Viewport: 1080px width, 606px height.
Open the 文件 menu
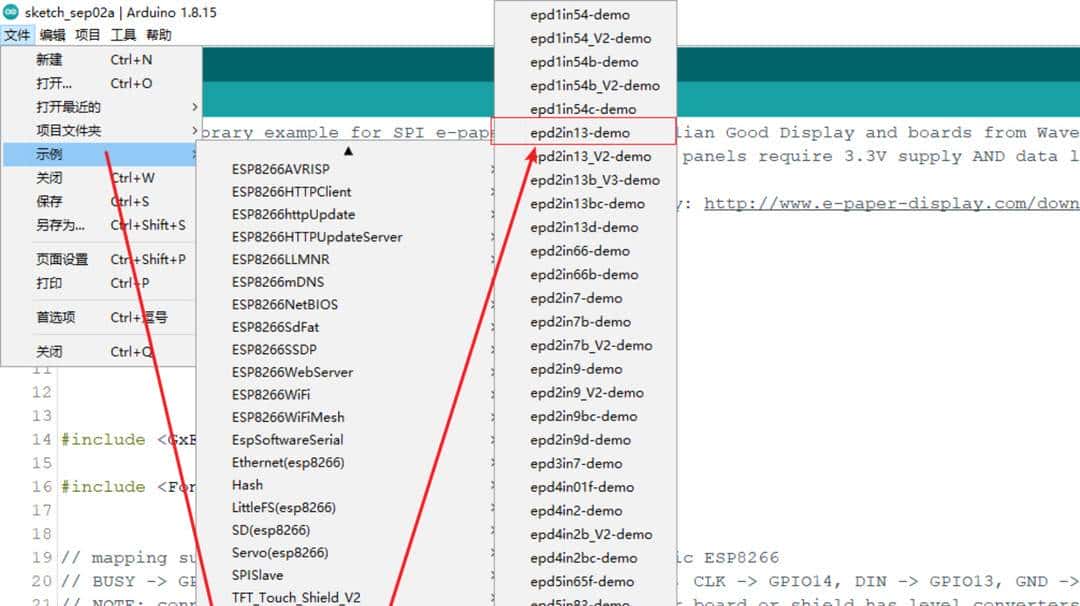(x=17, y=35)
